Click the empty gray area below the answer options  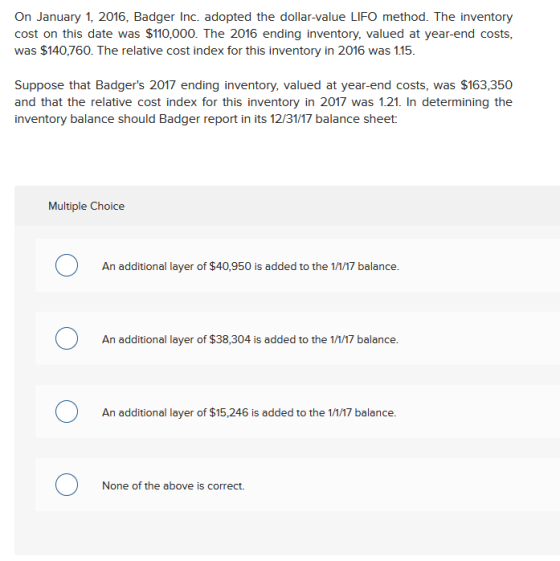[286, 533]
